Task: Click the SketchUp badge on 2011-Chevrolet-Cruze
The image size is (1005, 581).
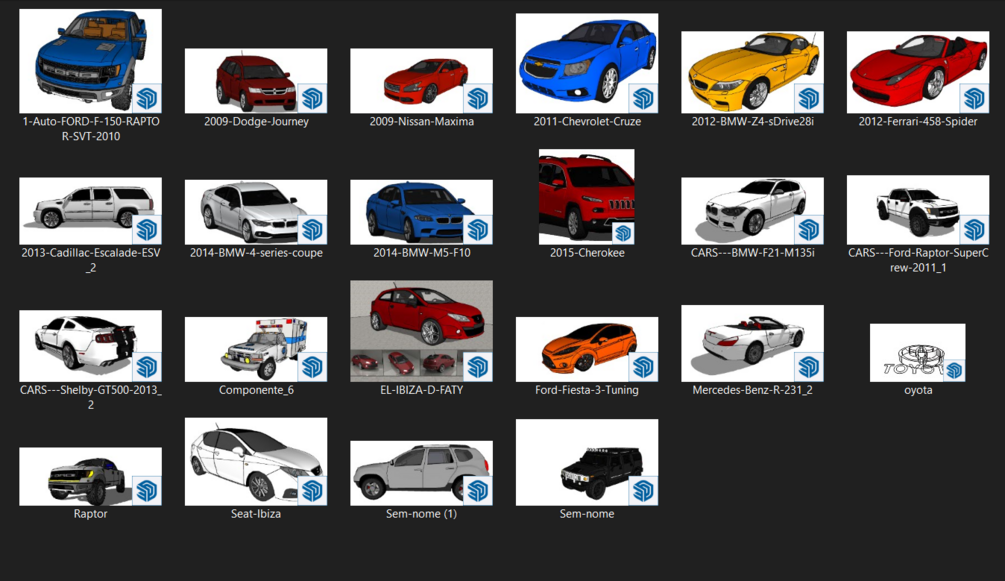Action: pos(643,99)
